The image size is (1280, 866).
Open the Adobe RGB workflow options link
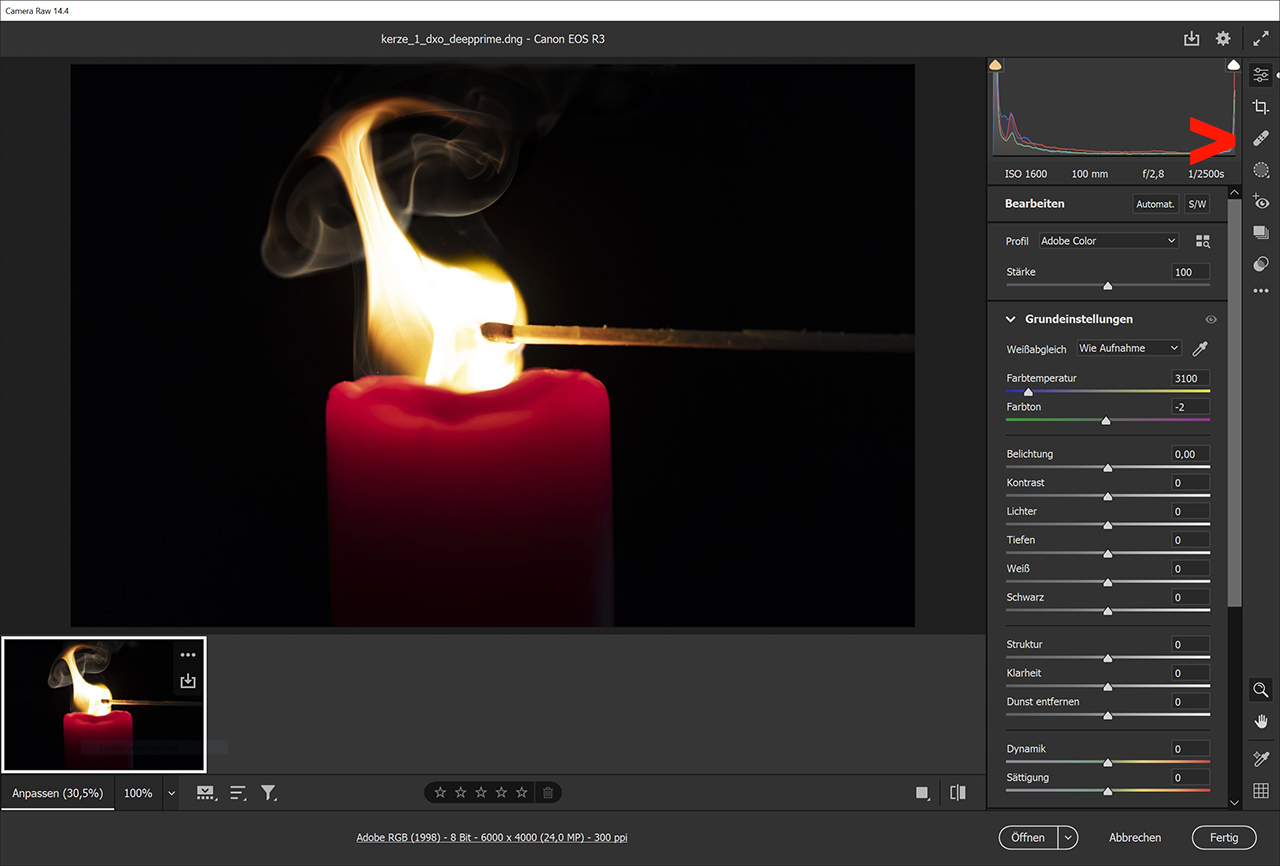[x=492, y=838]
